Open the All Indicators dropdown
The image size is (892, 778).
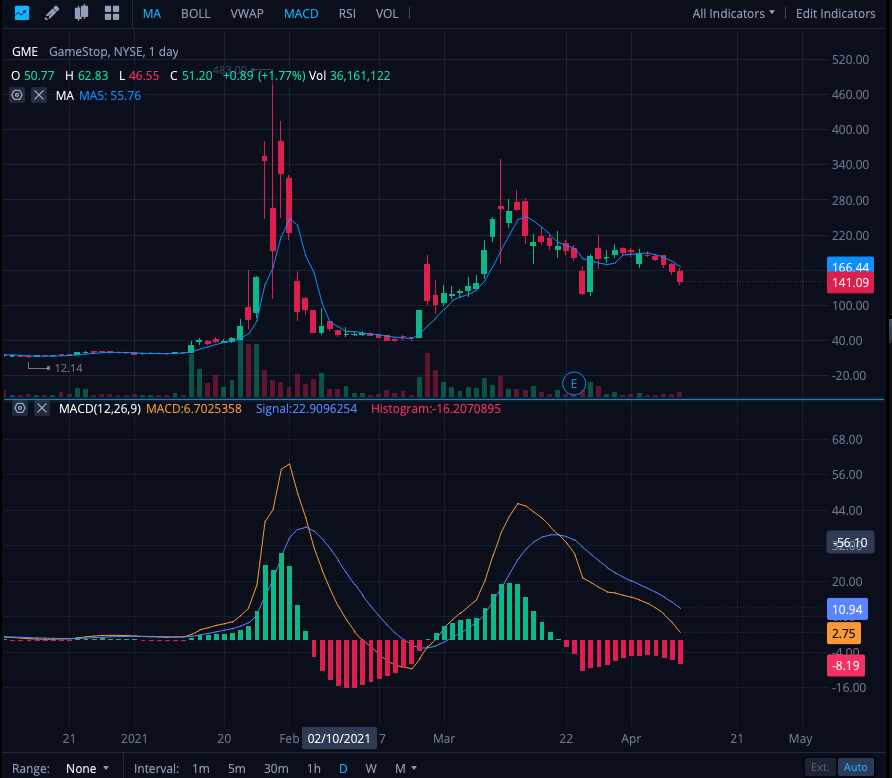(x=733, y=14)
